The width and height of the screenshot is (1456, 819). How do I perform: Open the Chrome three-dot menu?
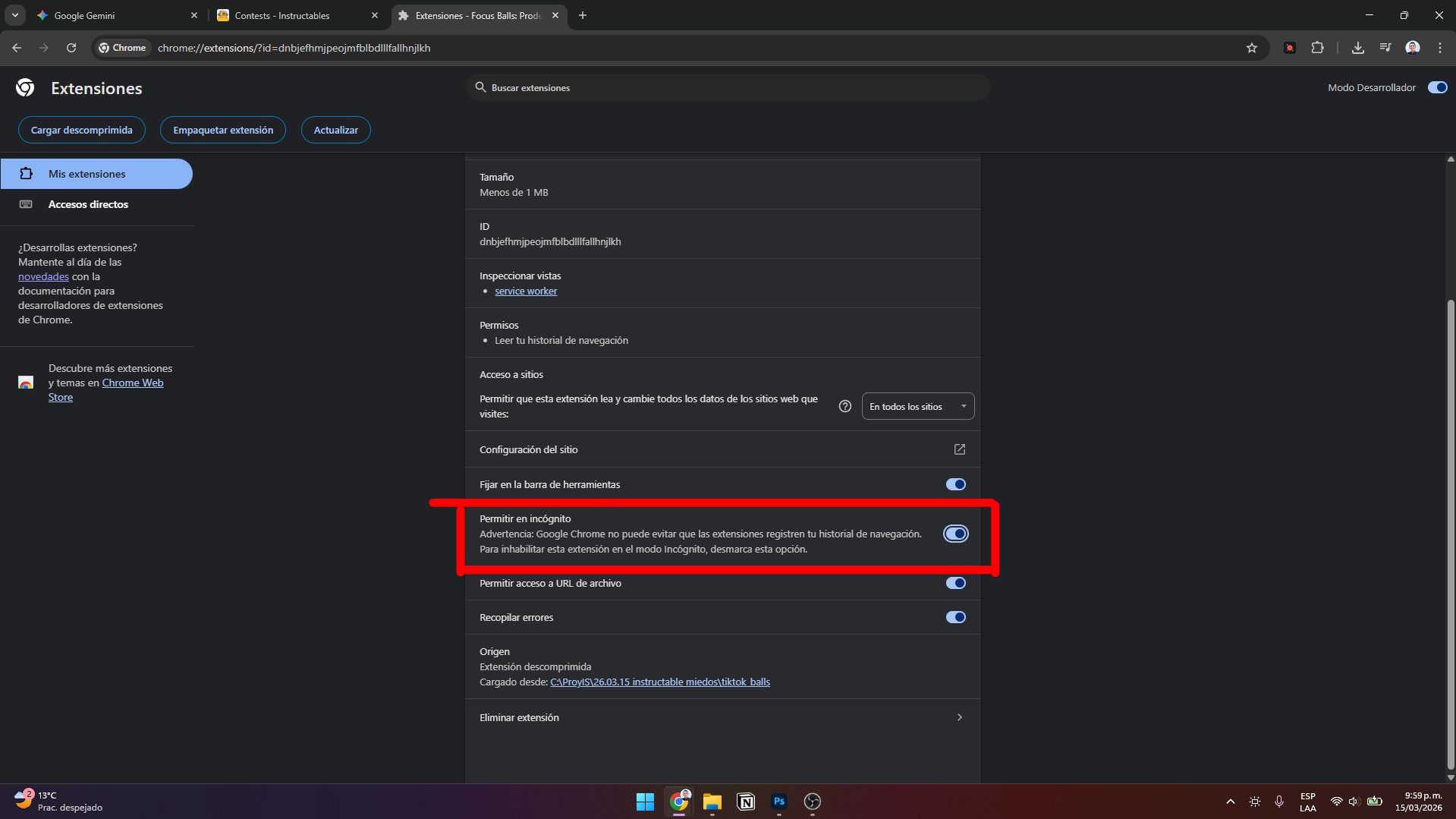(x=1440, y=48)
